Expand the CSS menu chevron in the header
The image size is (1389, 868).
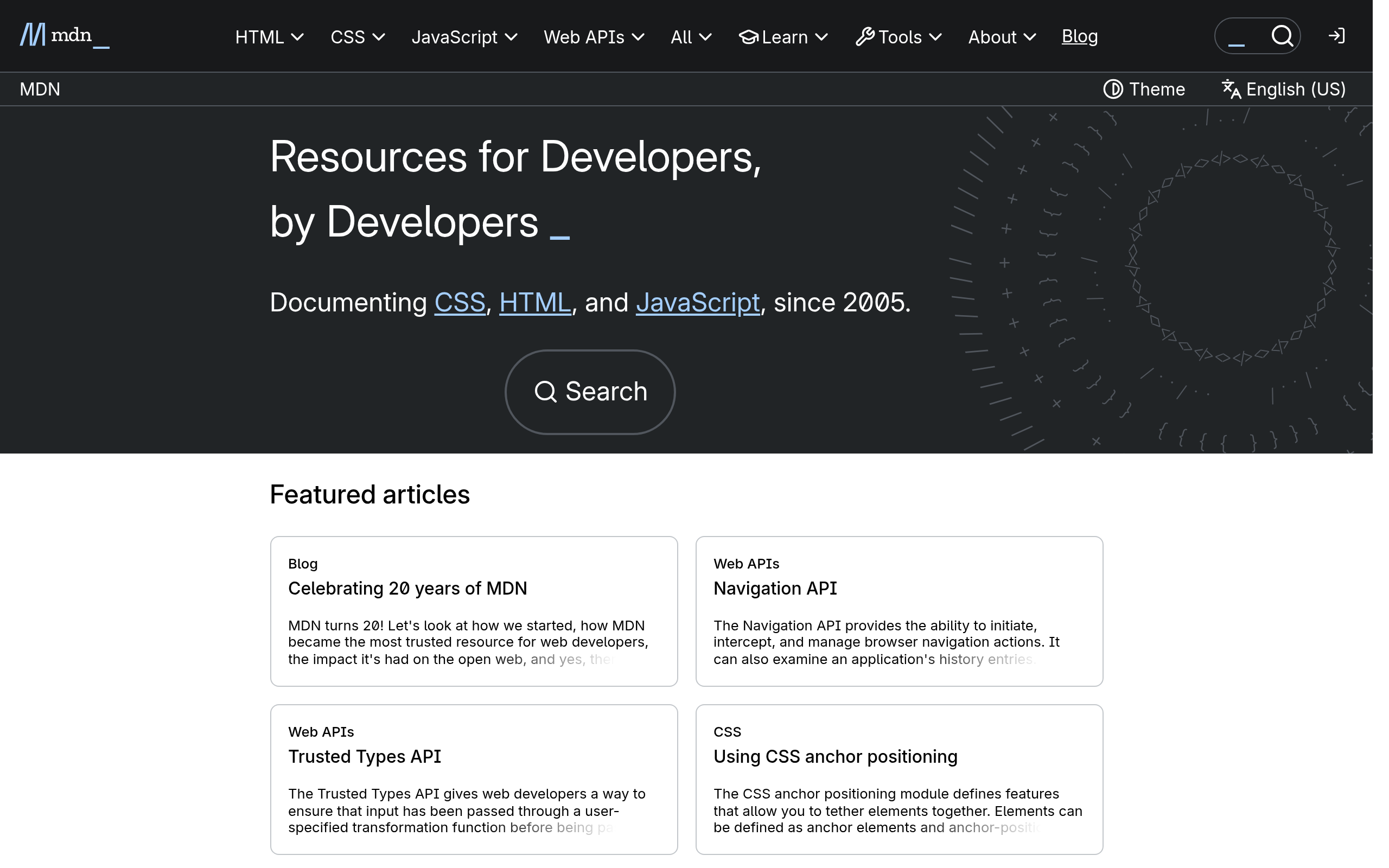(378, 37)
